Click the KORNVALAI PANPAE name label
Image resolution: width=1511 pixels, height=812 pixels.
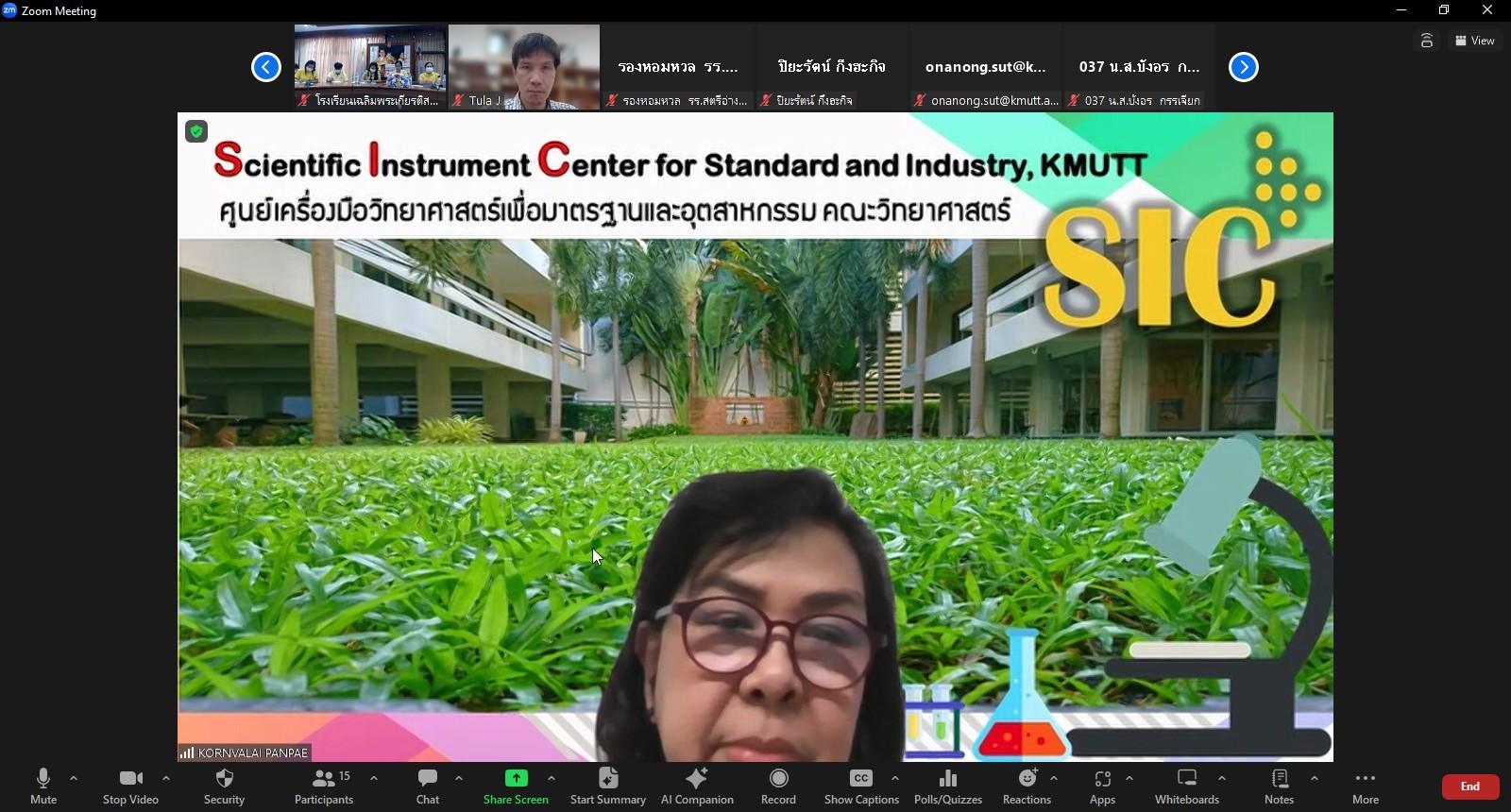(x=253, y=753)
